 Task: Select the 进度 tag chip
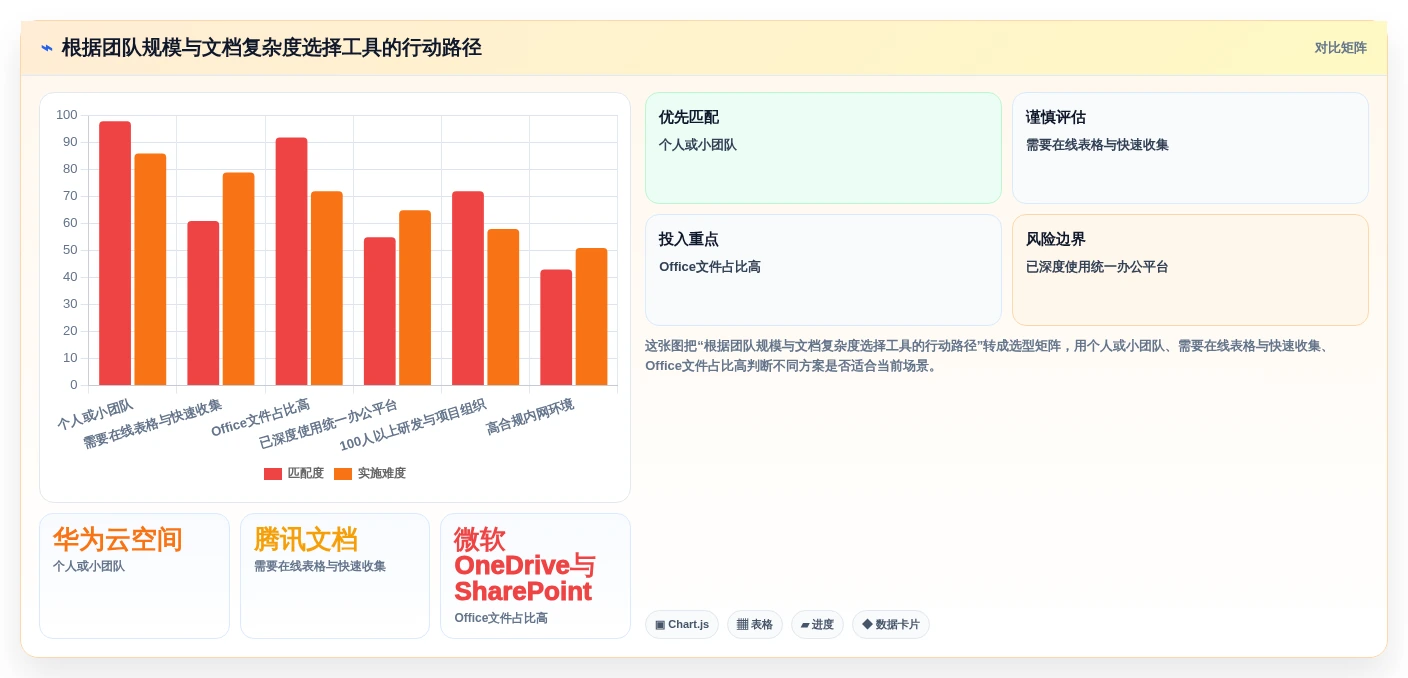[817, 624]
